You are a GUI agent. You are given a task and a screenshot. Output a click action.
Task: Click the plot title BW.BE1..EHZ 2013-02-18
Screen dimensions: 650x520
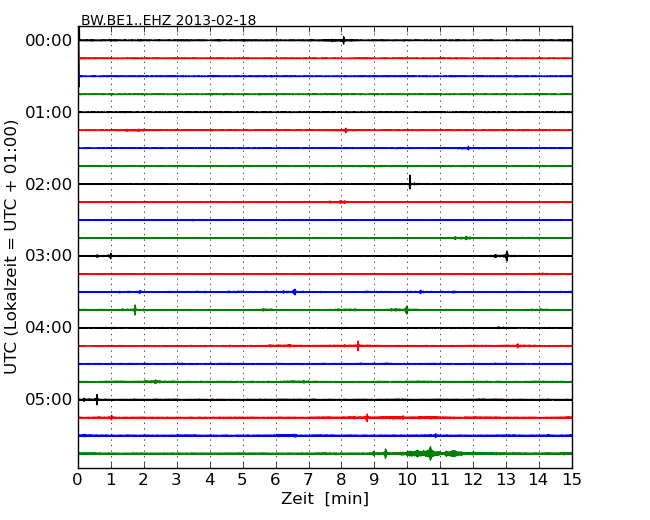coord(168,20)
